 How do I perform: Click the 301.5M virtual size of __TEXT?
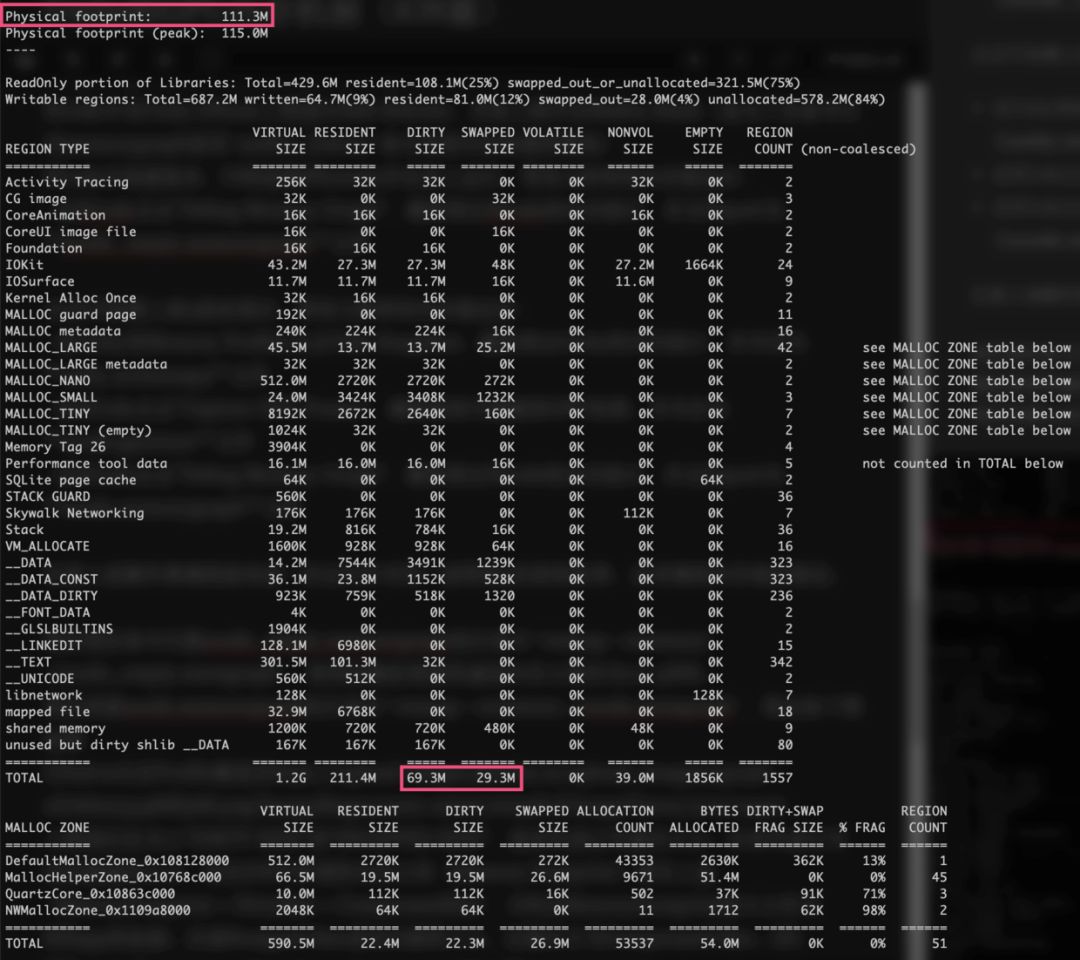pyautogui.click(x=283, y=661)
